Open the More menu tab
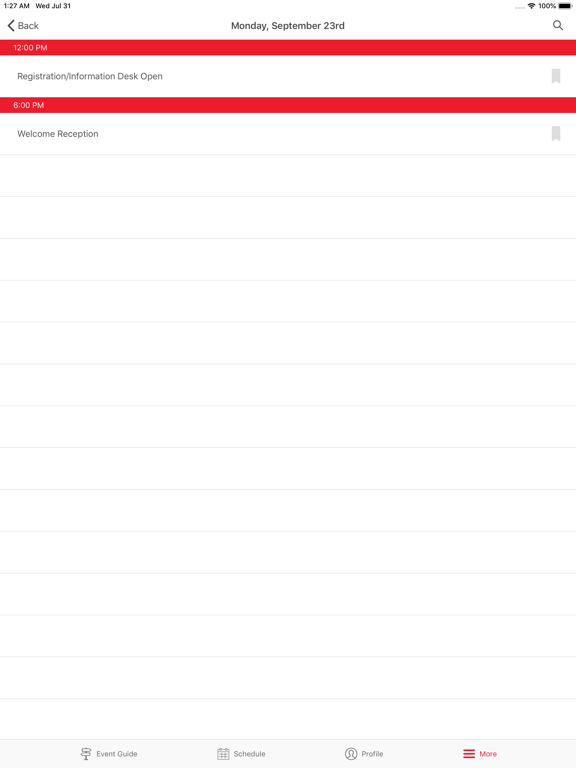The width and height of the screenshot is (576, 768). point(480,753)
